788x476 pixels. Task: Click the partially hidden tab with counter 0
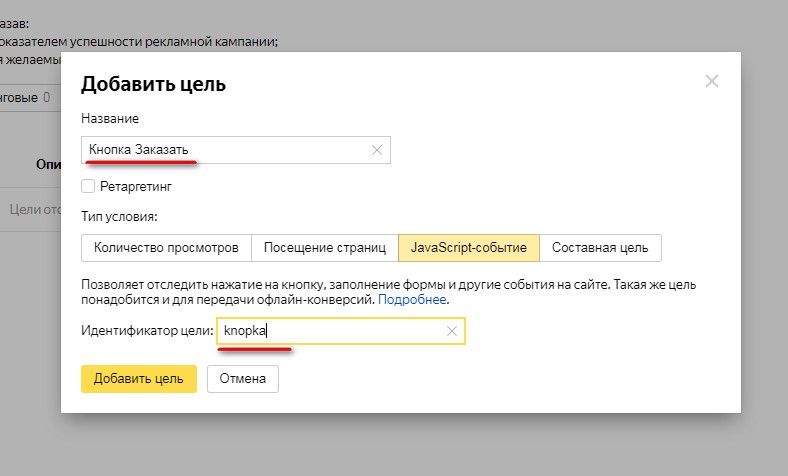(x=28, y=98)
